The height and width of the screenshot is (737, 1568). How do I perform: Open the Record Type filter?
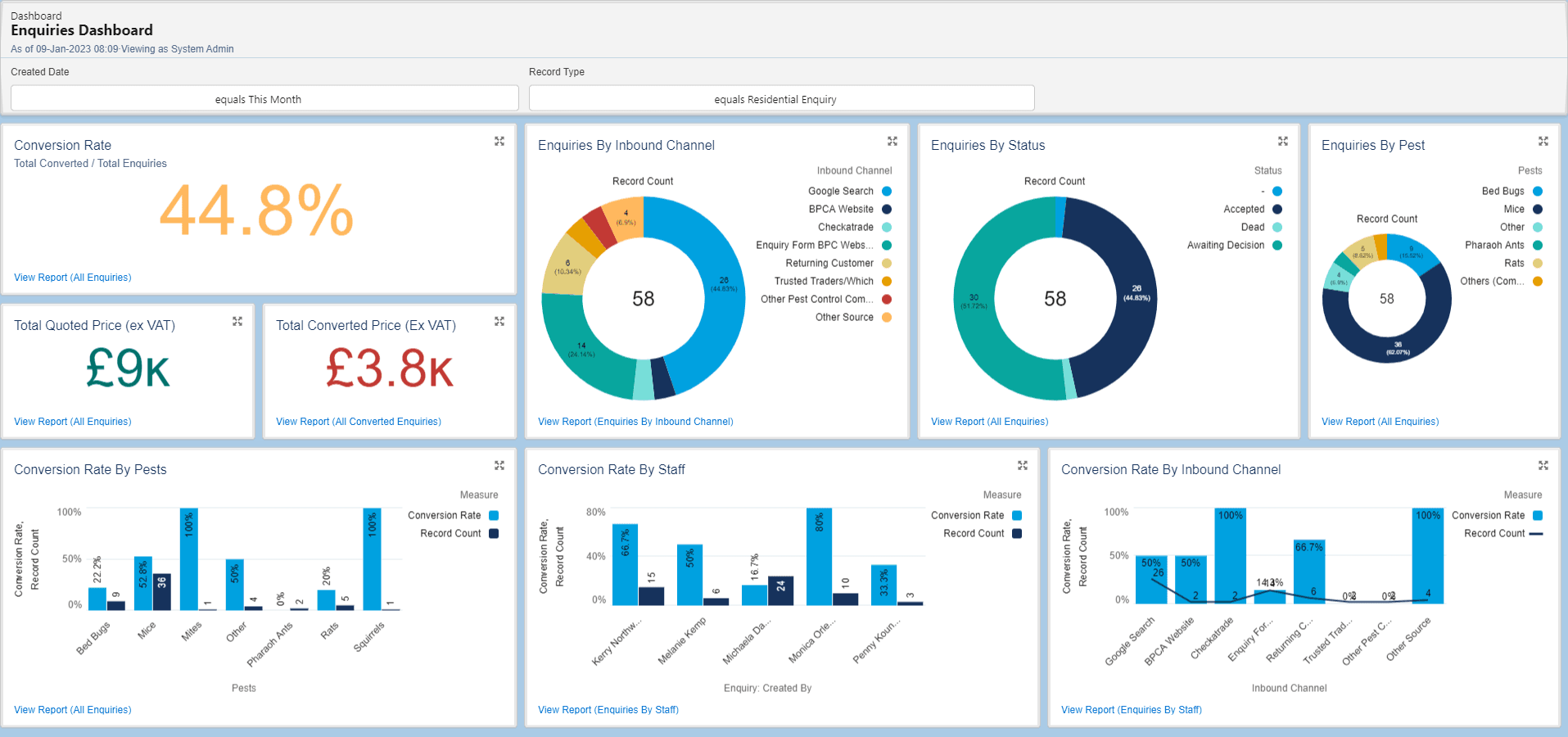point(782,98)
